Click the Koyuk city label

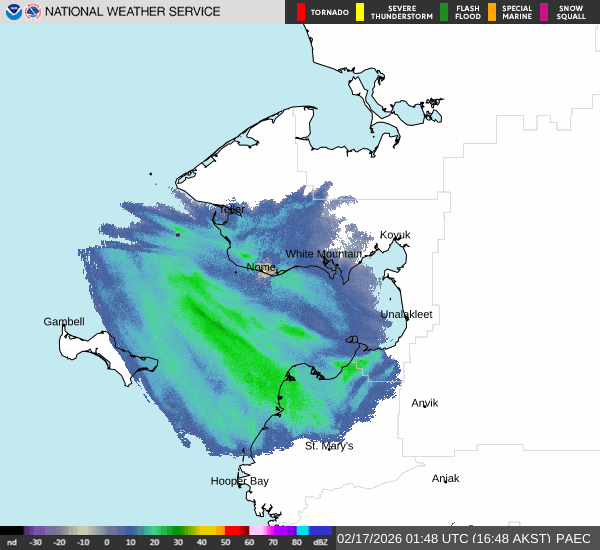395,235
